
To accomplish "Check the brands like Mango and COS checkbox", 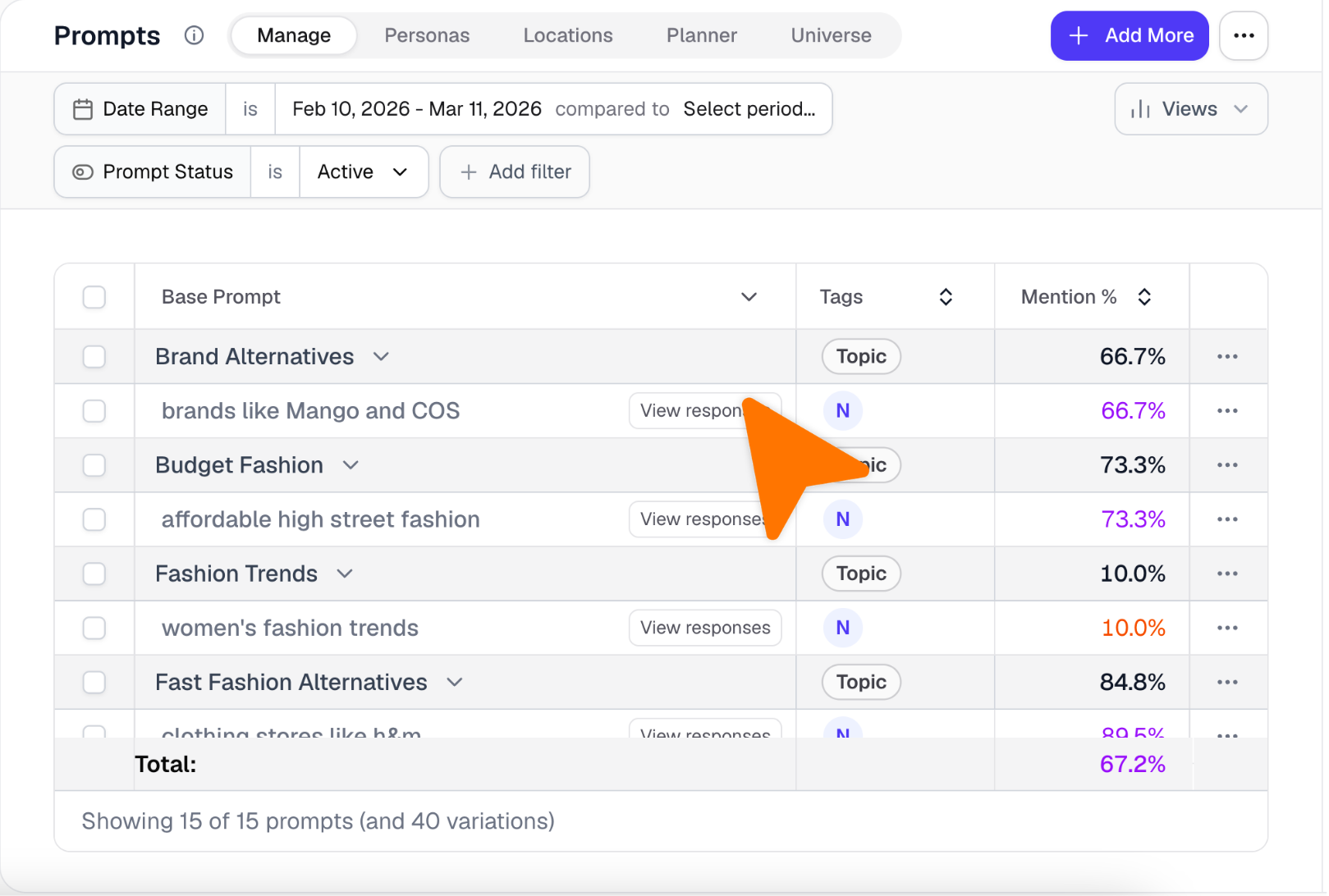I will [x=94, y=410].
